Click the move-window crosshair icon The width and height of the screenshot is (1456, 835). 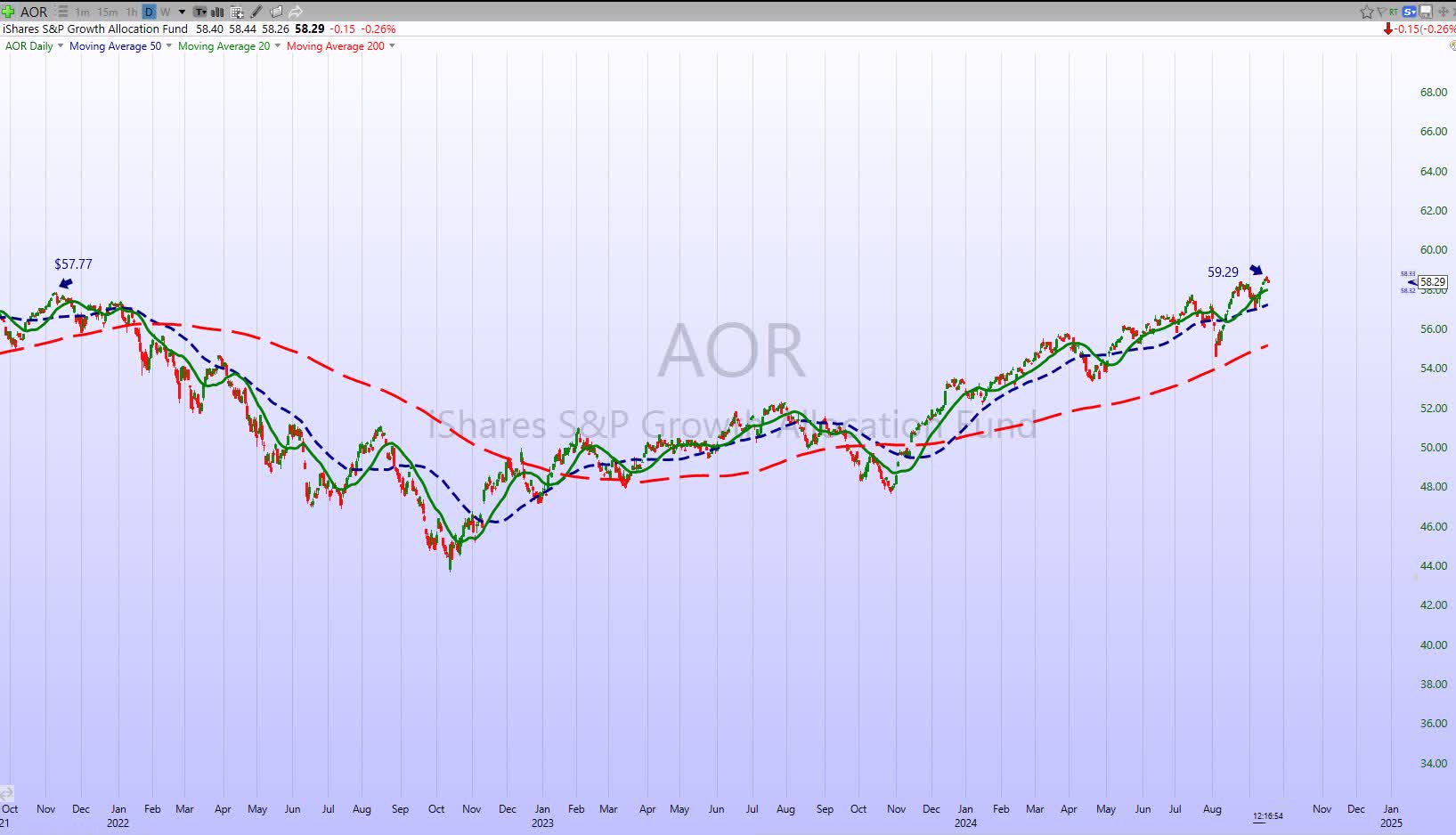(1444, 12)
